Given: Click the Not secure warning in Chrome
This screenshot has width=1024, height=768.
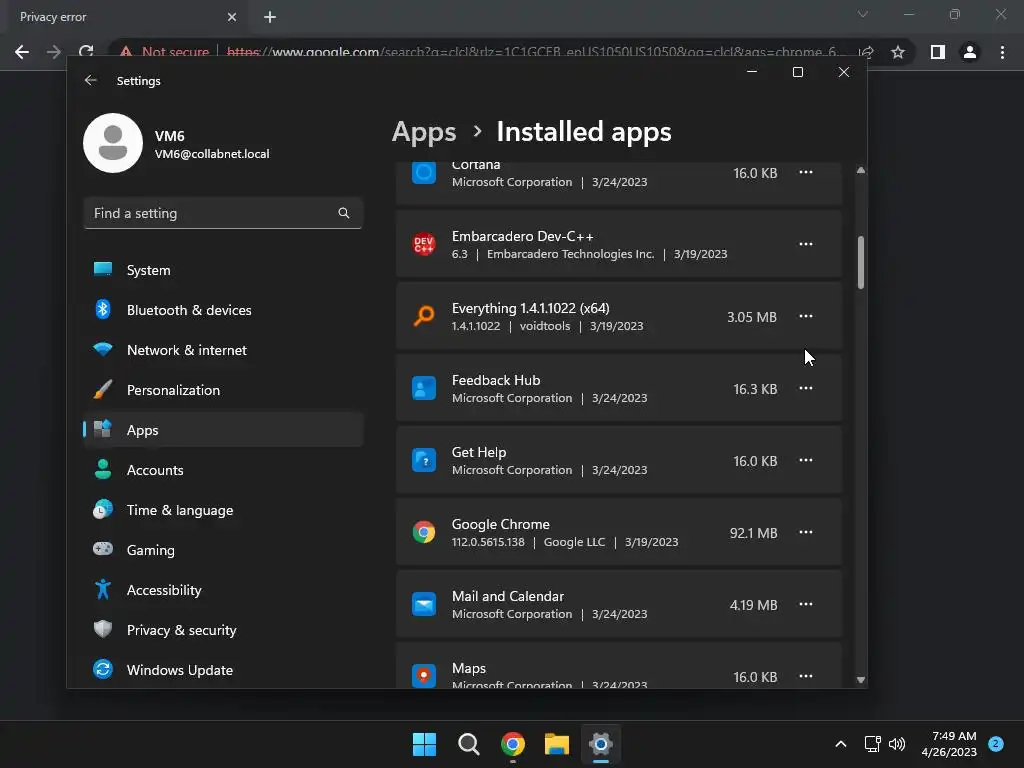Looking at the screenshot, I should click(165, 52).
